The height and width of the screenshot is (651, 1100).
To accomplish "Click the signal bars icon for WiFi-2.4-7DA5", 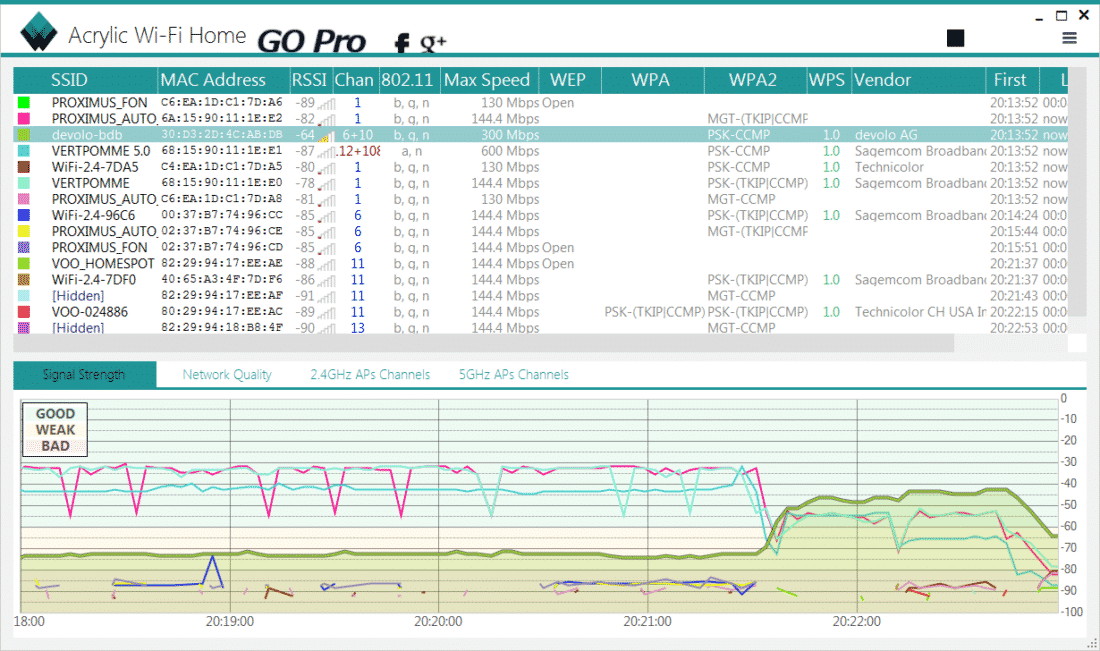I will coord(326,168).
